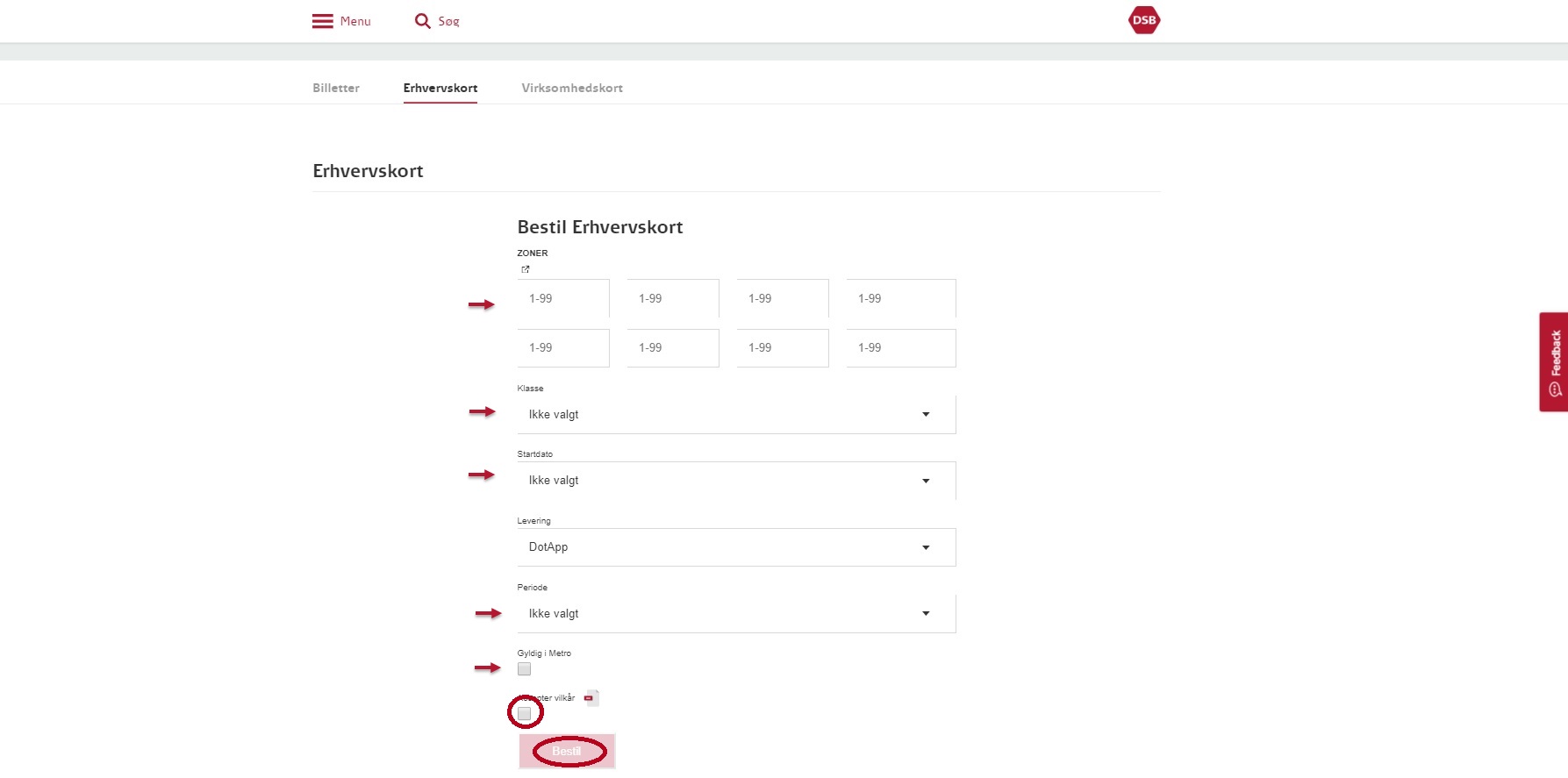Switch to the Virksomhedskort tab
The image size is (1568, 778).
click(572, 88)
